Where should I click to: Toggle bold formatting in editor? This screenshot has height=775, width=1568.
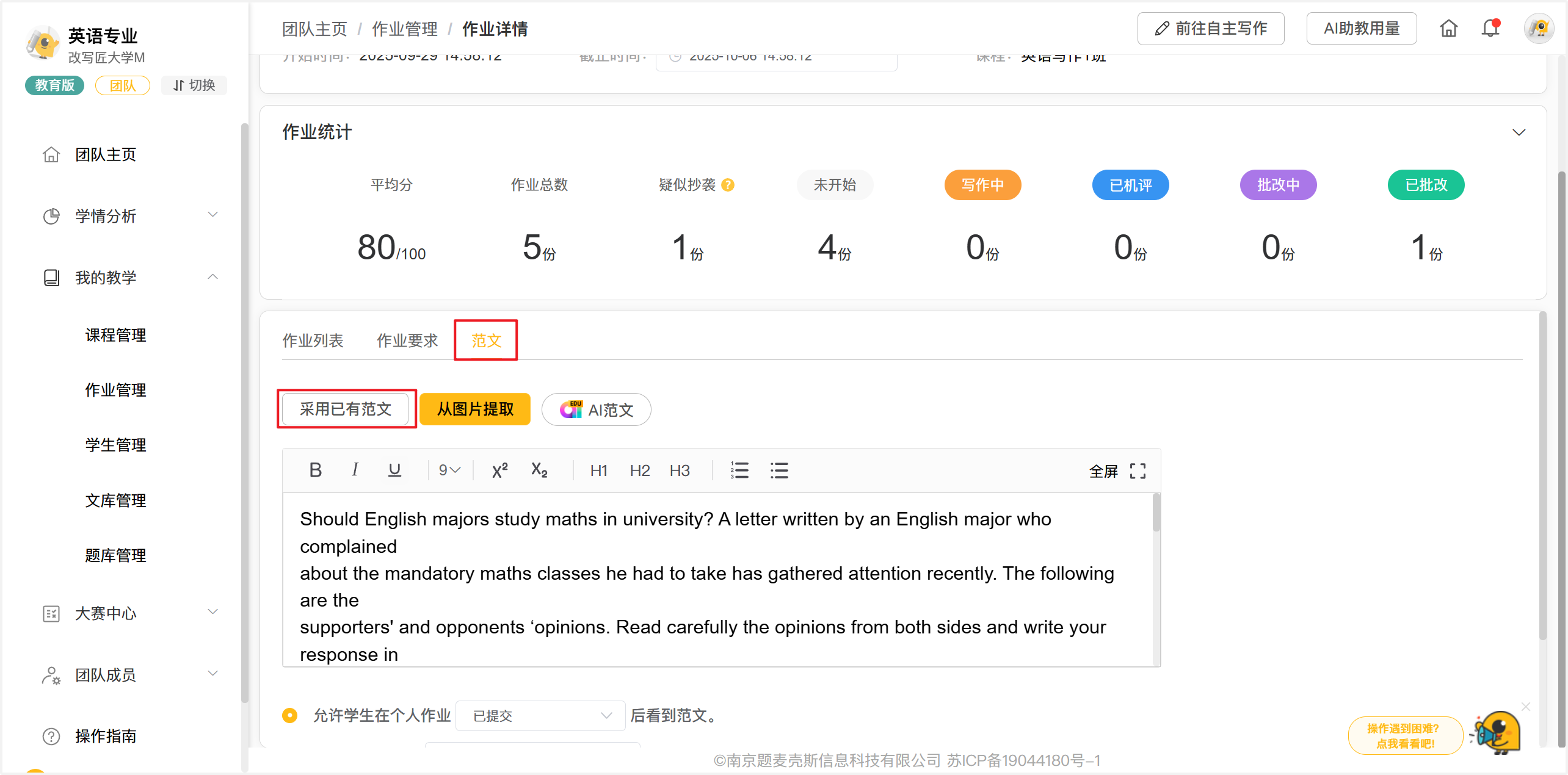click(315, 470)
